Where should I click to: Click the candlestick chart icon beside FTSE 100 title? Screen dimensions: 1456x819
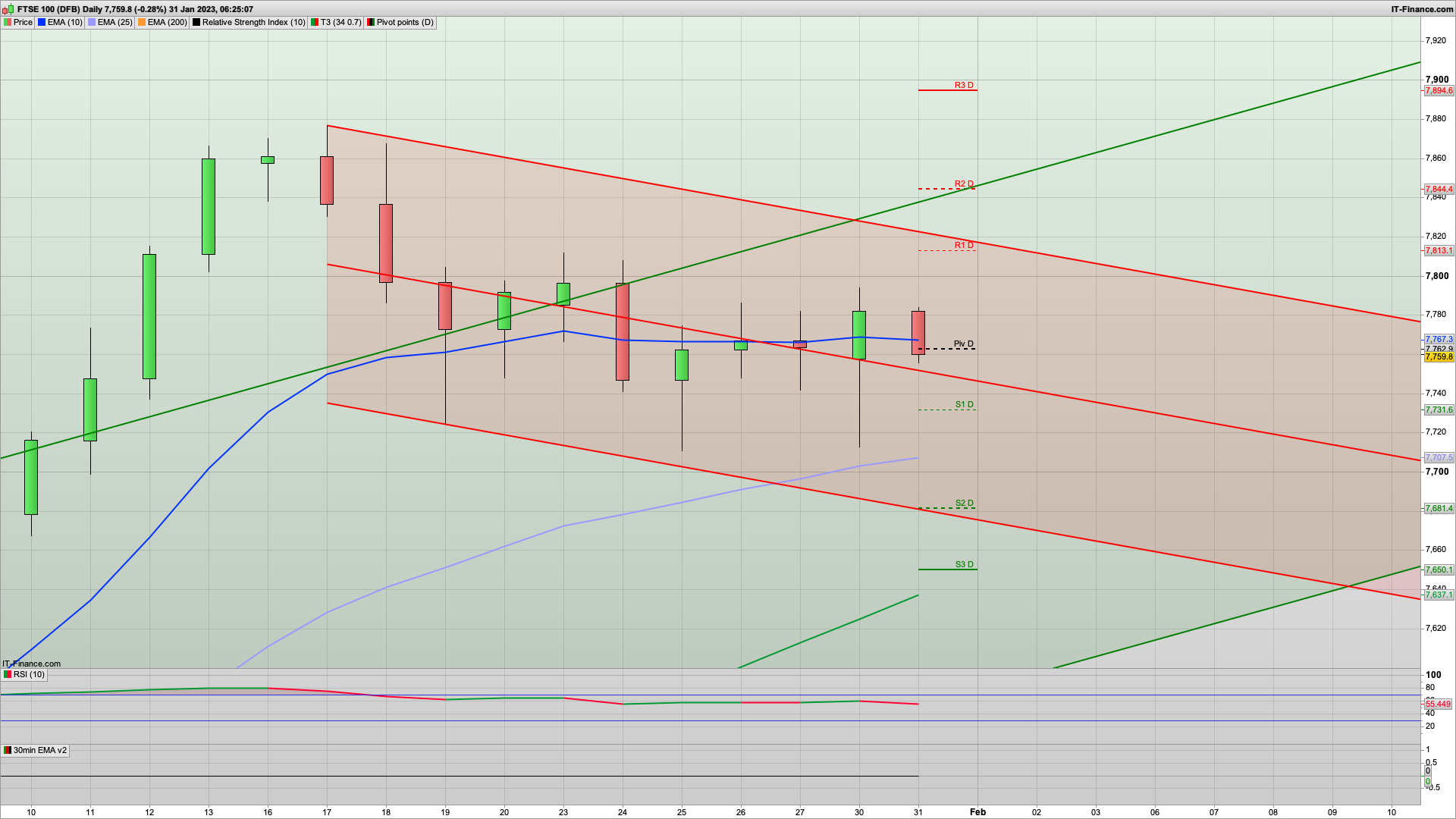(x=8, y=9)
